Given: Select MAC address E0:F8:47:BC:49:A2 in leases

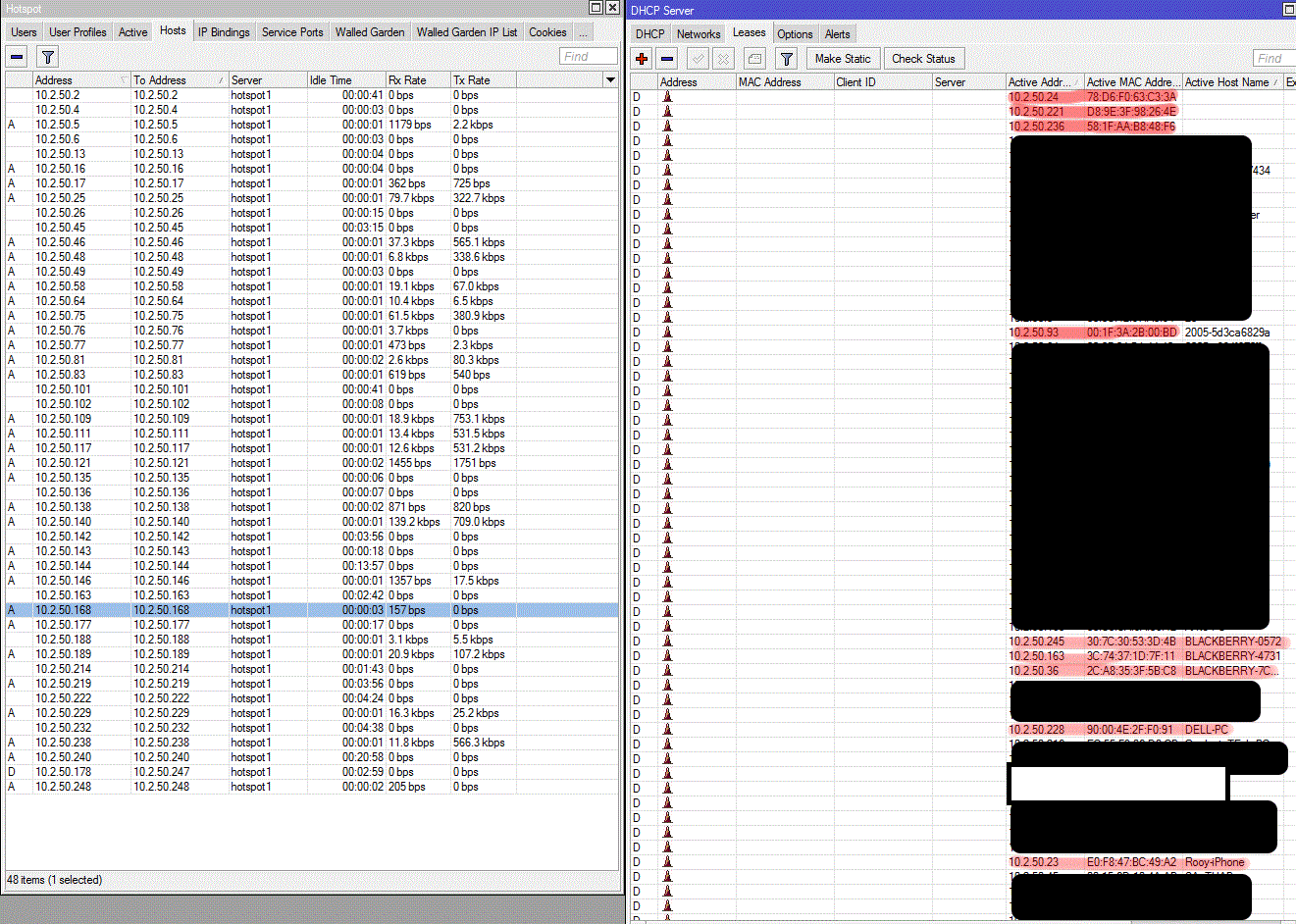Looking at the screenshot, I should 1131,862.
